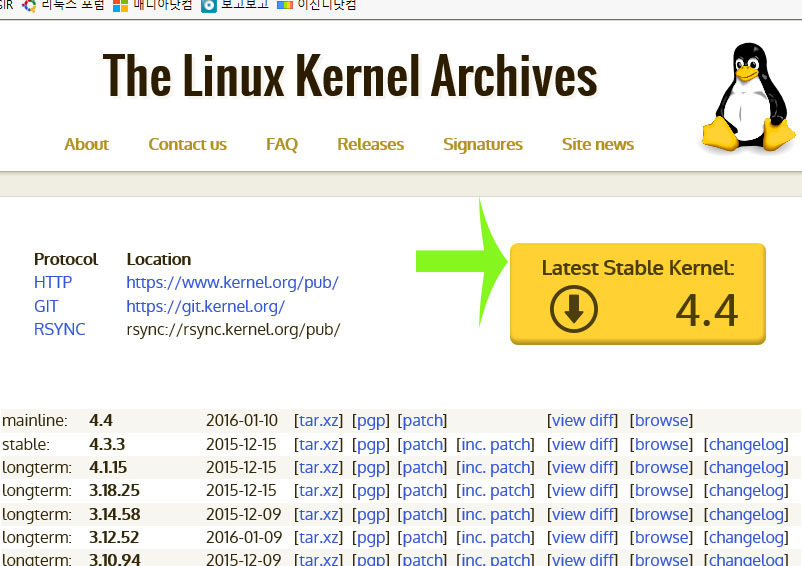Open pgp signature for mainline 4.4
The height and width of the screenshot is (566, 802).
371,420
